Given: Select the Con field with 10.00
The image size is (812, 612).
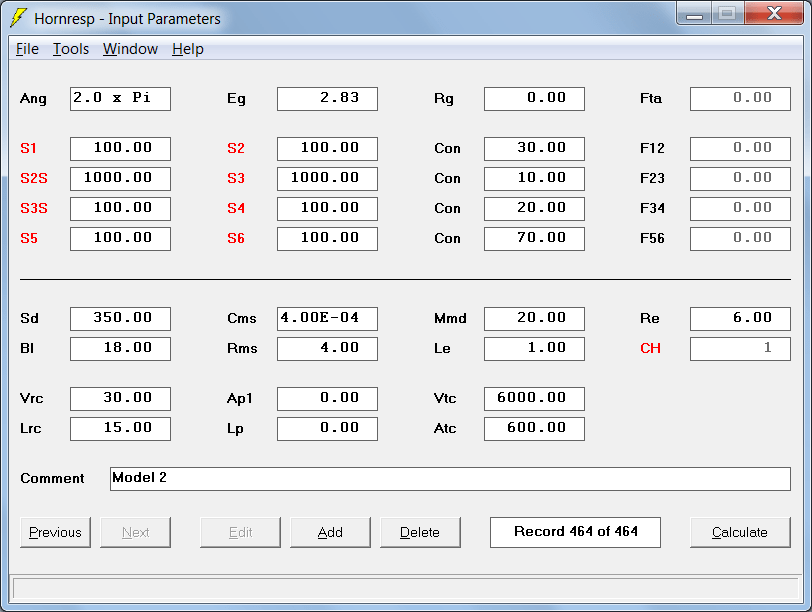Looking at the screenshot, I should pyautogui.click(x=534, y=179).
